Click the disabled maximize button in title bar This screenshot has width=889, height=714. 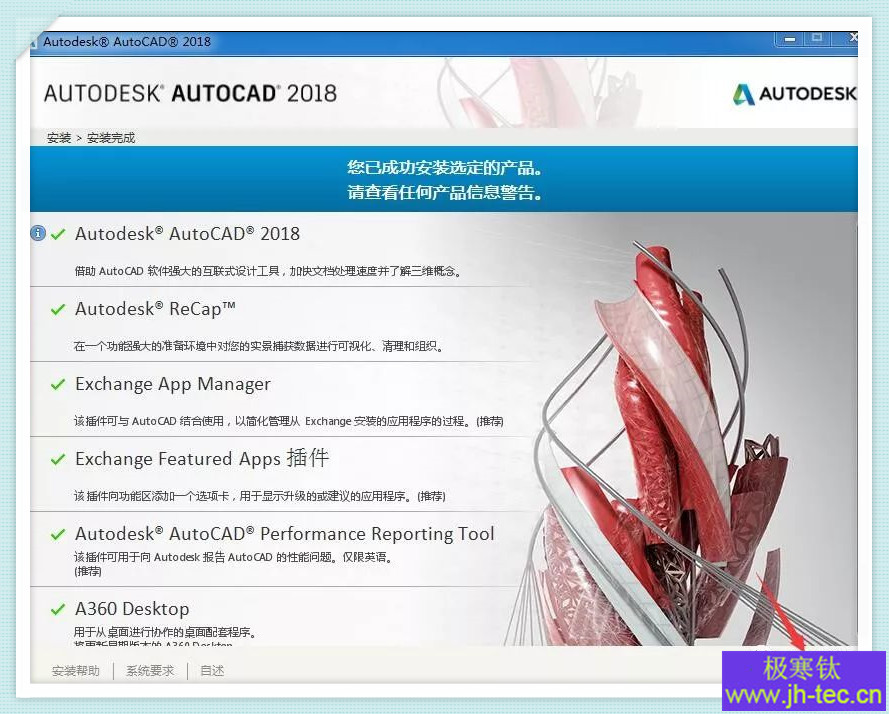pyautogui.click(x=817, y=39)
